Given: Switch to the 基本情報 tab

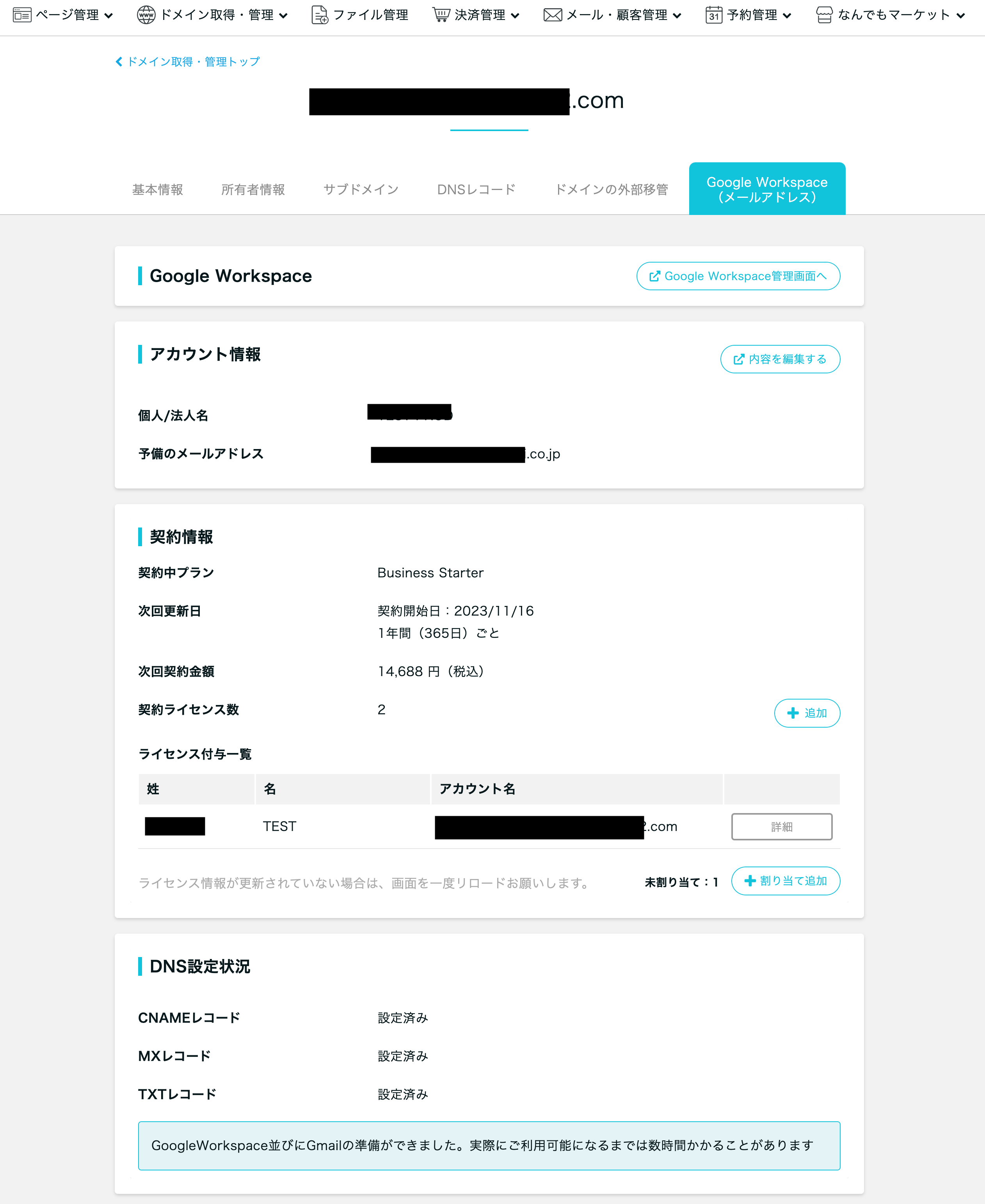Looking at the screenshot, I should point(157,190).
